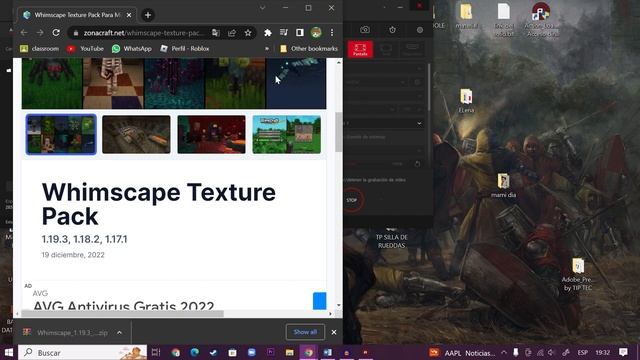
Task: Open Chrome three-dot menu
Action: [x=332, y=33]
